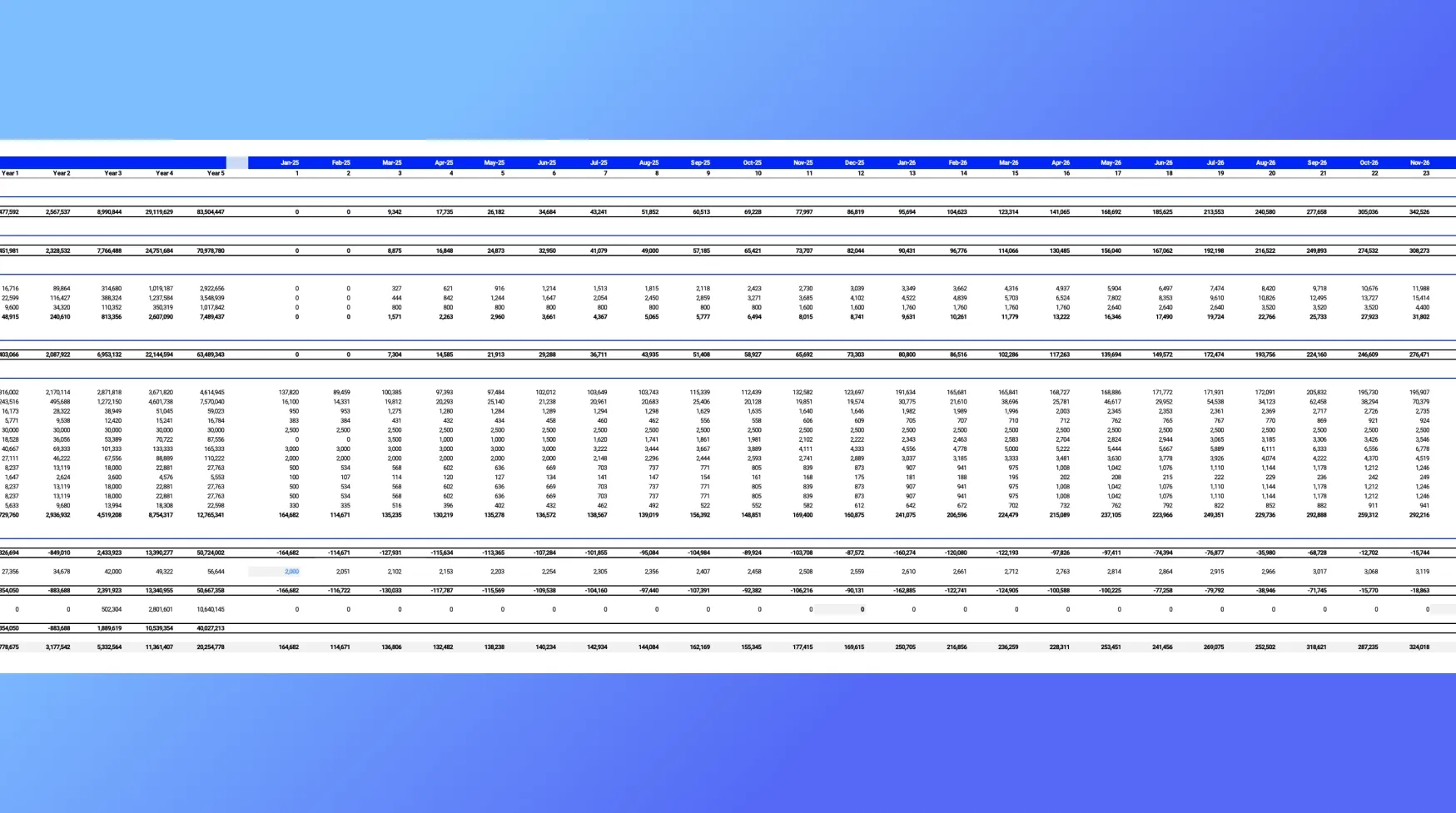Viewport: 1456px width, 813px height.
Task: Select the Nov-26 column header
Action: pyautogui.click(x=1419, y=163)
